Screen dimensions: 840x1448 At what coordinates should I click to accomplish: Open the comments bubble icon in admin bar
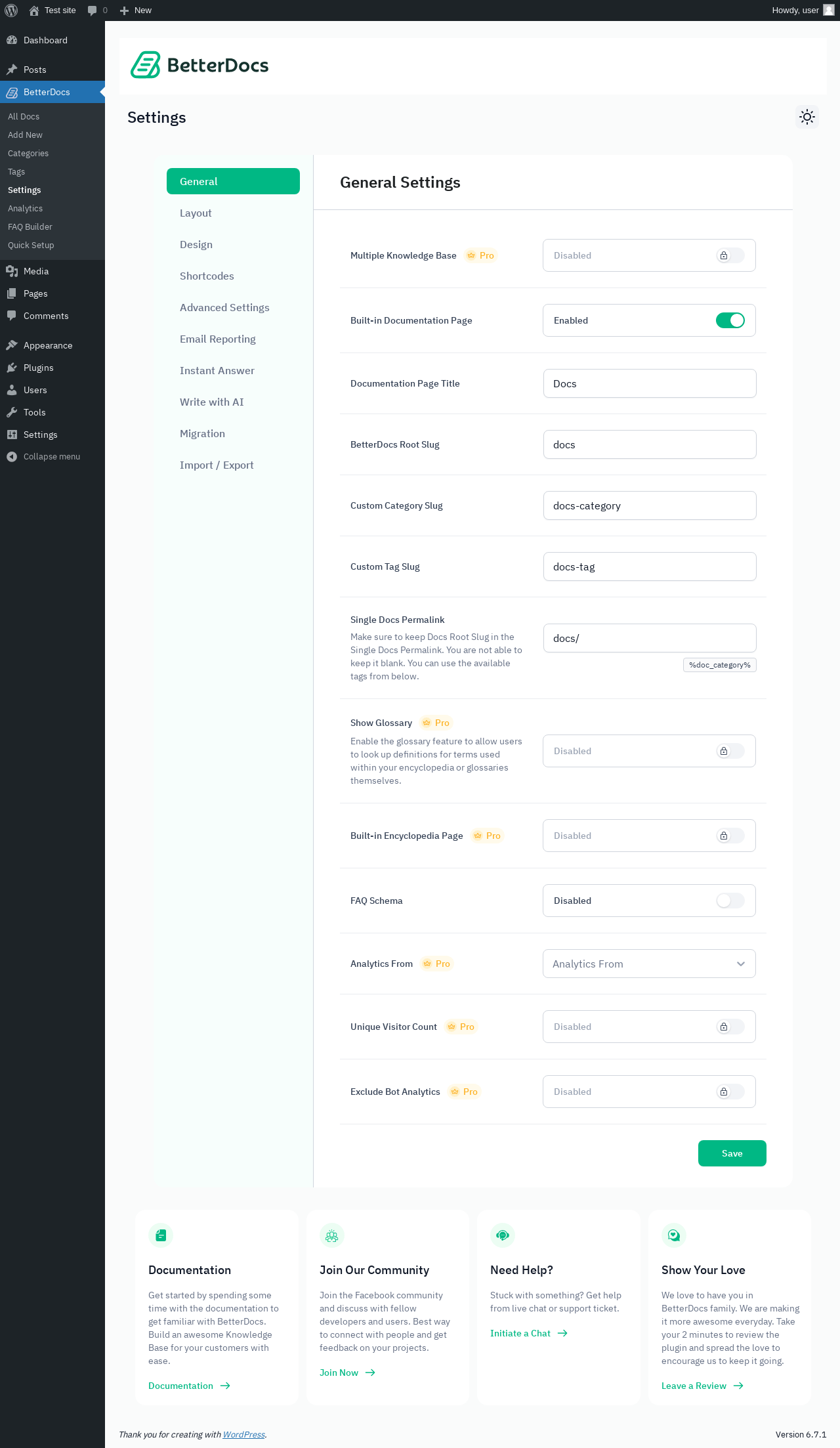pyautogui.click(x=93, y=11)
